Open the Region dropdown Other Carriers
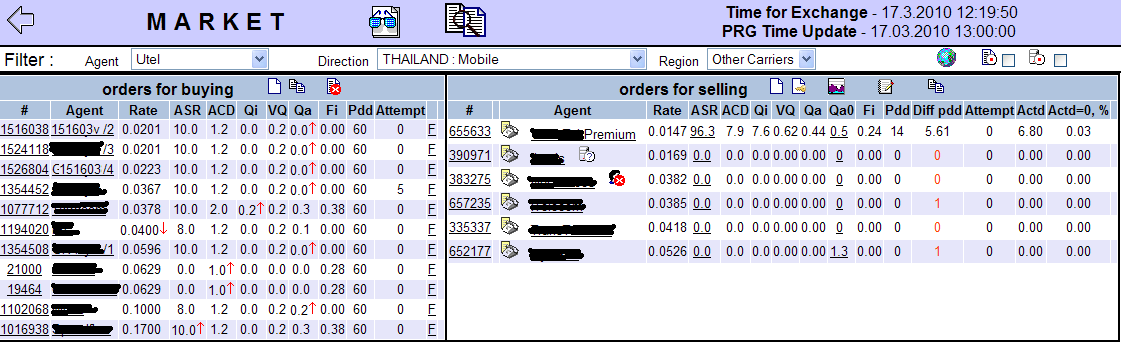This screenshot has height=361, width=1121. click(761, 59)
